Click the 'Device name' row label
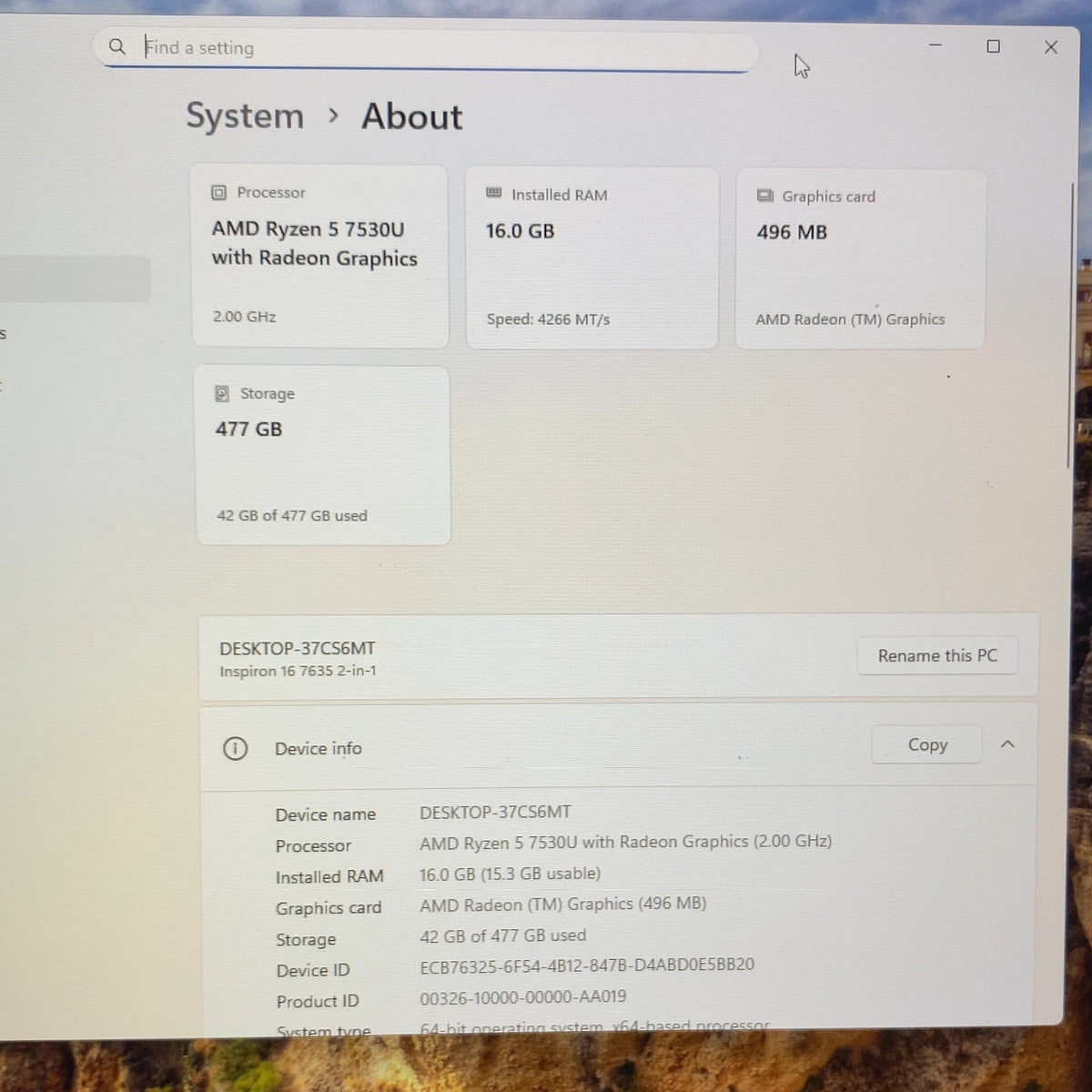This screenshot has height=1092, width=1092. point(326,814)
